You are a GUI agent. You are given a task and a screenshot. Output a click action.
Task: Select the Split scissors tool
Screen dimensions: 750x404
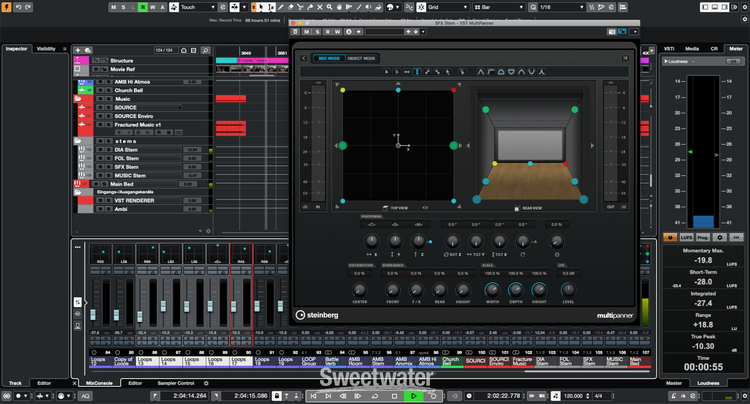point(300,7)
